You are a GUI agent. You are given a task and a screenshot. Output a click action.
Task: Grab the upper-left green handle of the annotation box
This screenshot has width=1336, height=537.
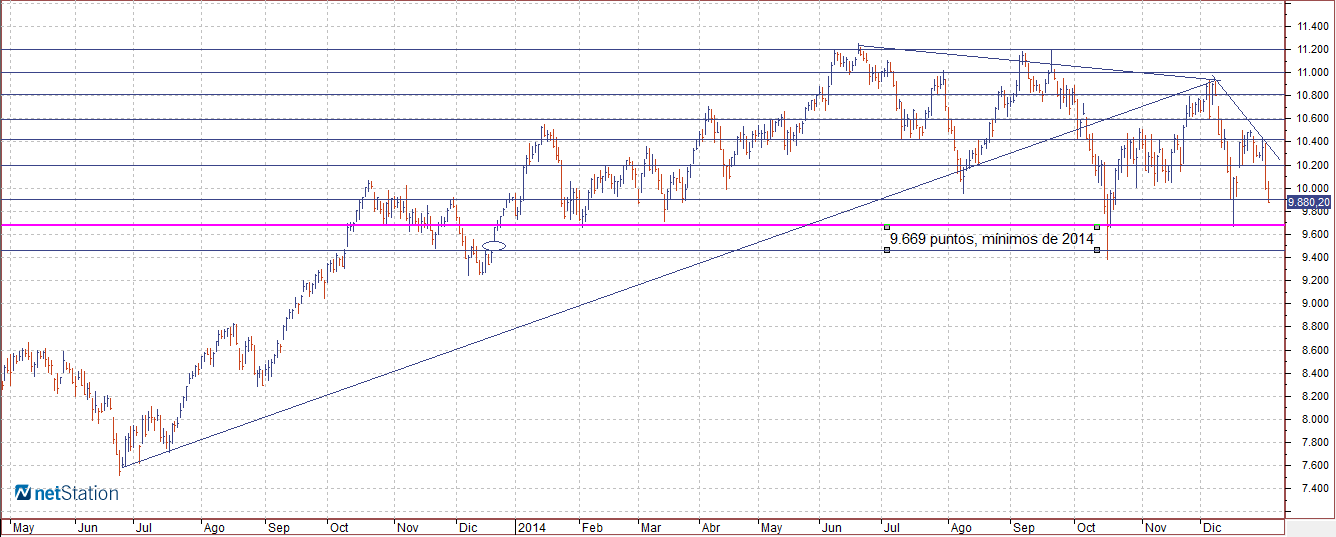click(887, 227)
